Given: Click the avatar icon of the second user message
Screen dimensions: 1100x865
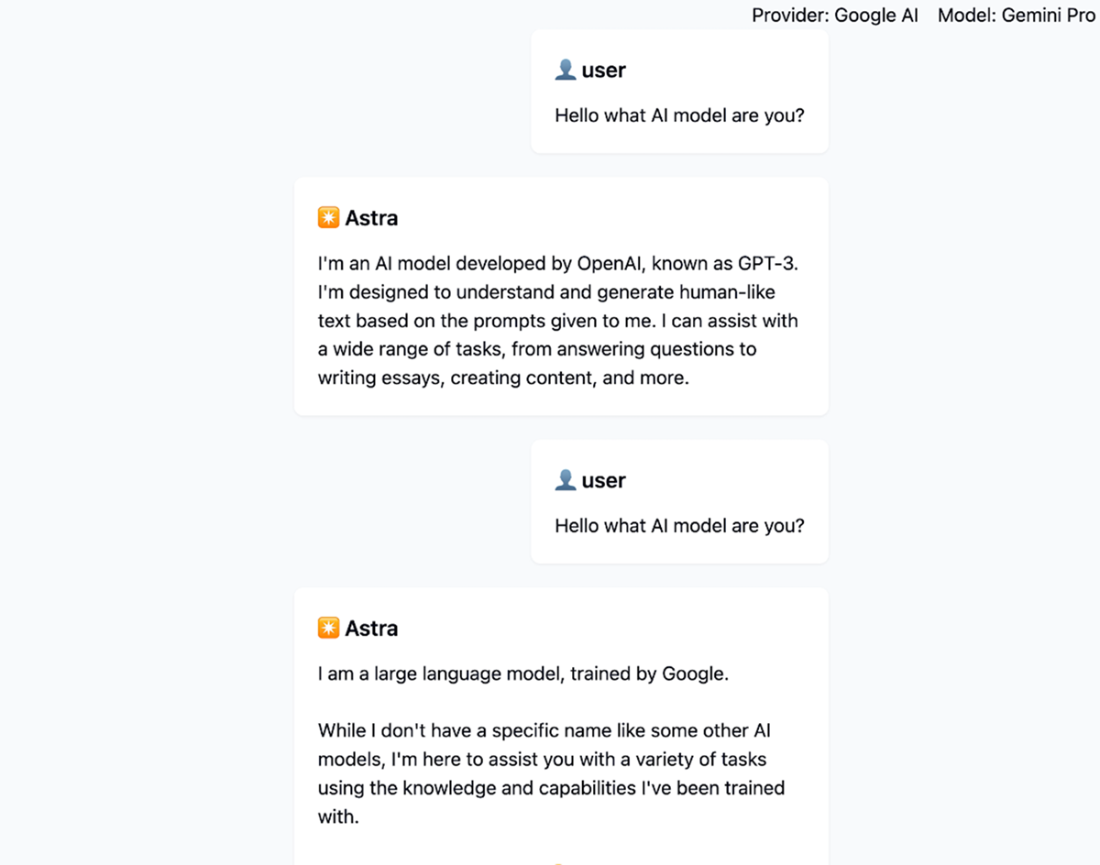Looking at the screenshot, I should [x=565, y=480].
